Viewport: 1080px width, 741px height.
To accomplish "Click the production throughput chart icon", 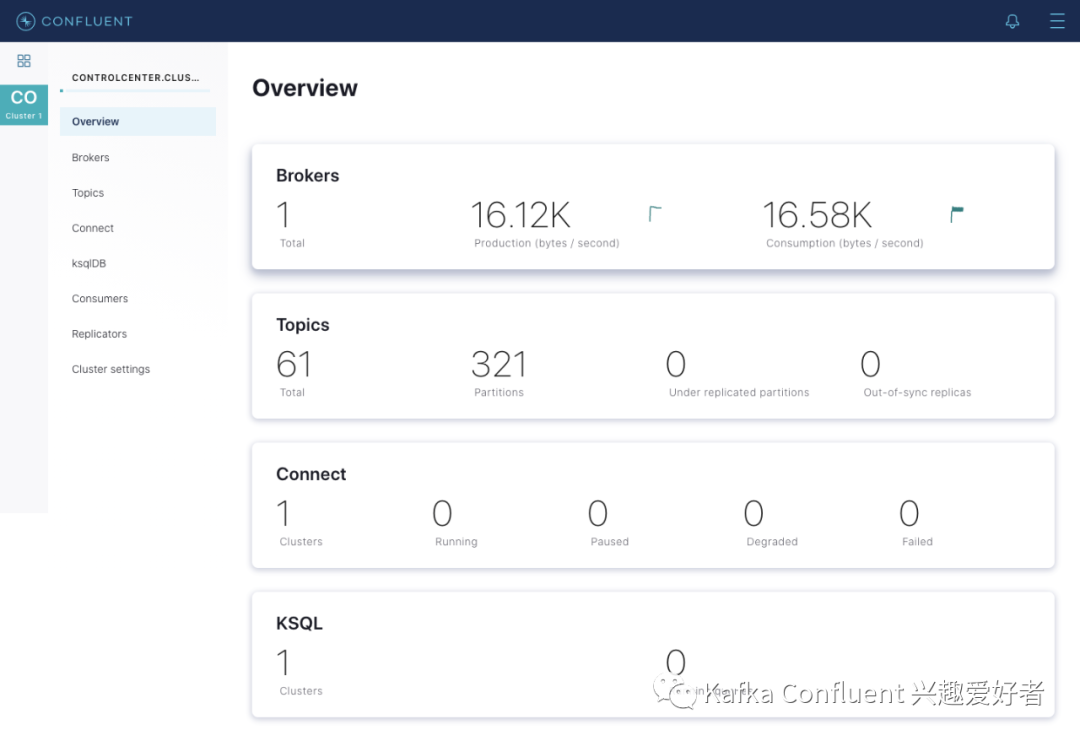I will 655,213.
